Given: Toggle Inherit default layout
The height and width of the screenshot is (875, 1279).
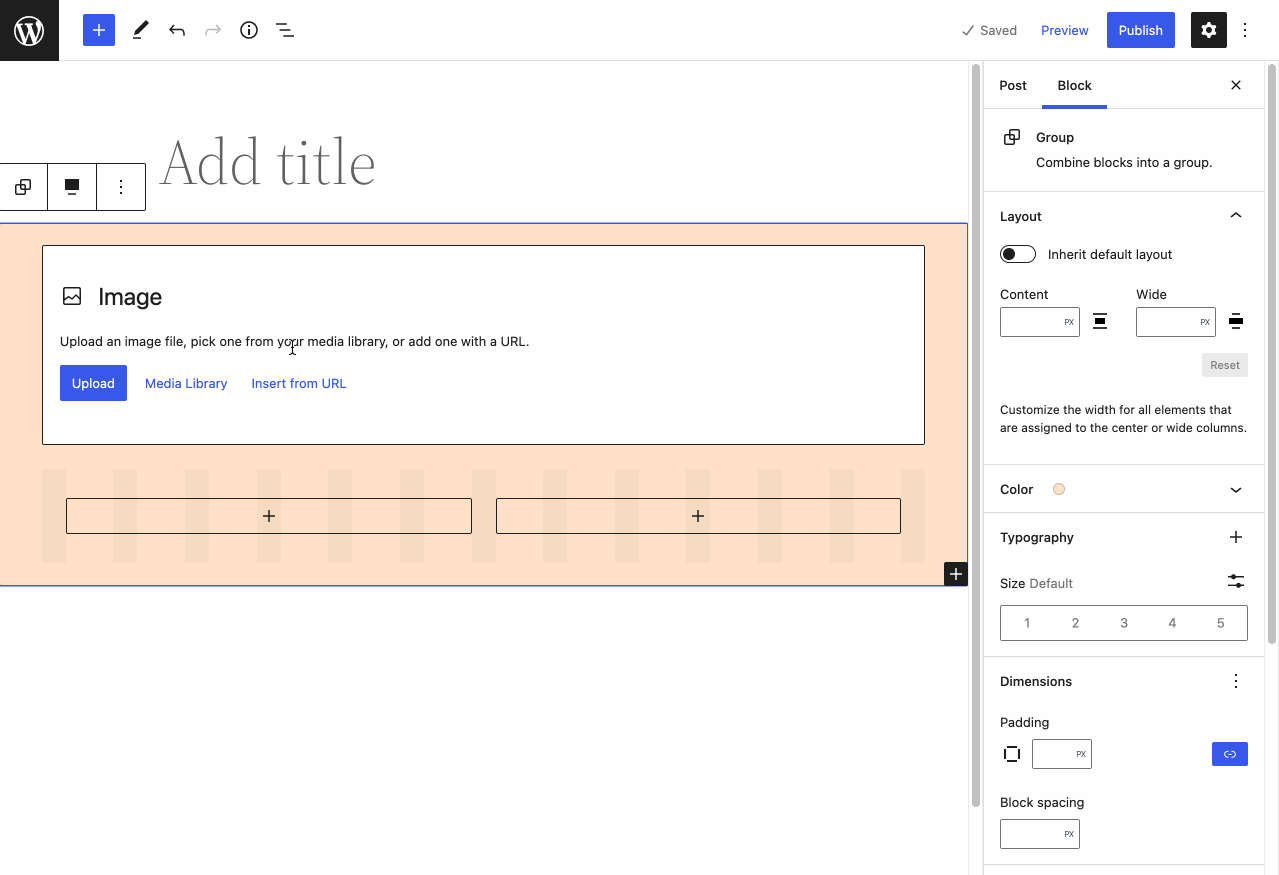Looking at the screenshot, I should pyautogui.click(x=1017, y=254).
